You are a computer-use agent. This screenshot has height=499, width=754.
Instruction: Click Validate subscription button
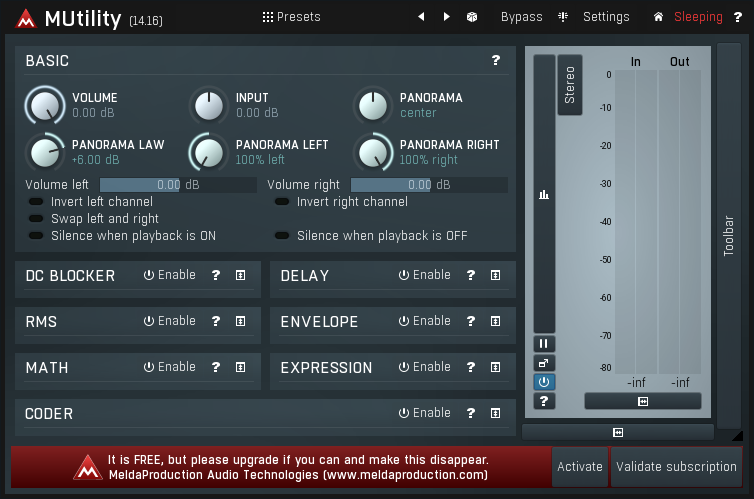click(676, 467)
